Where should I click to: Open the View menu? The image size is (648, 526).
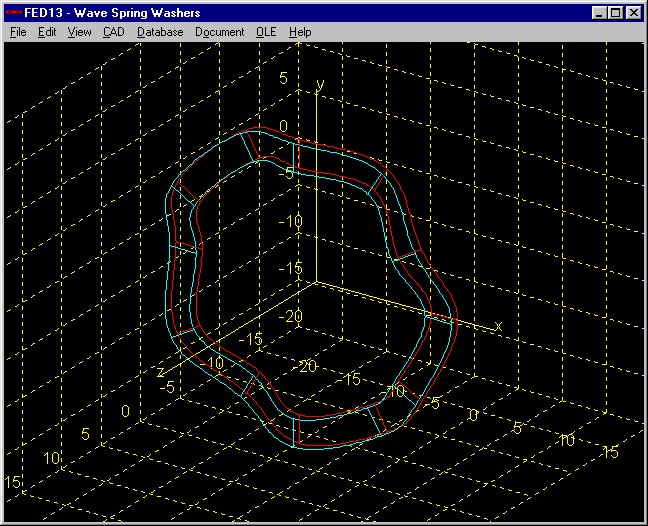click(79, 32)
